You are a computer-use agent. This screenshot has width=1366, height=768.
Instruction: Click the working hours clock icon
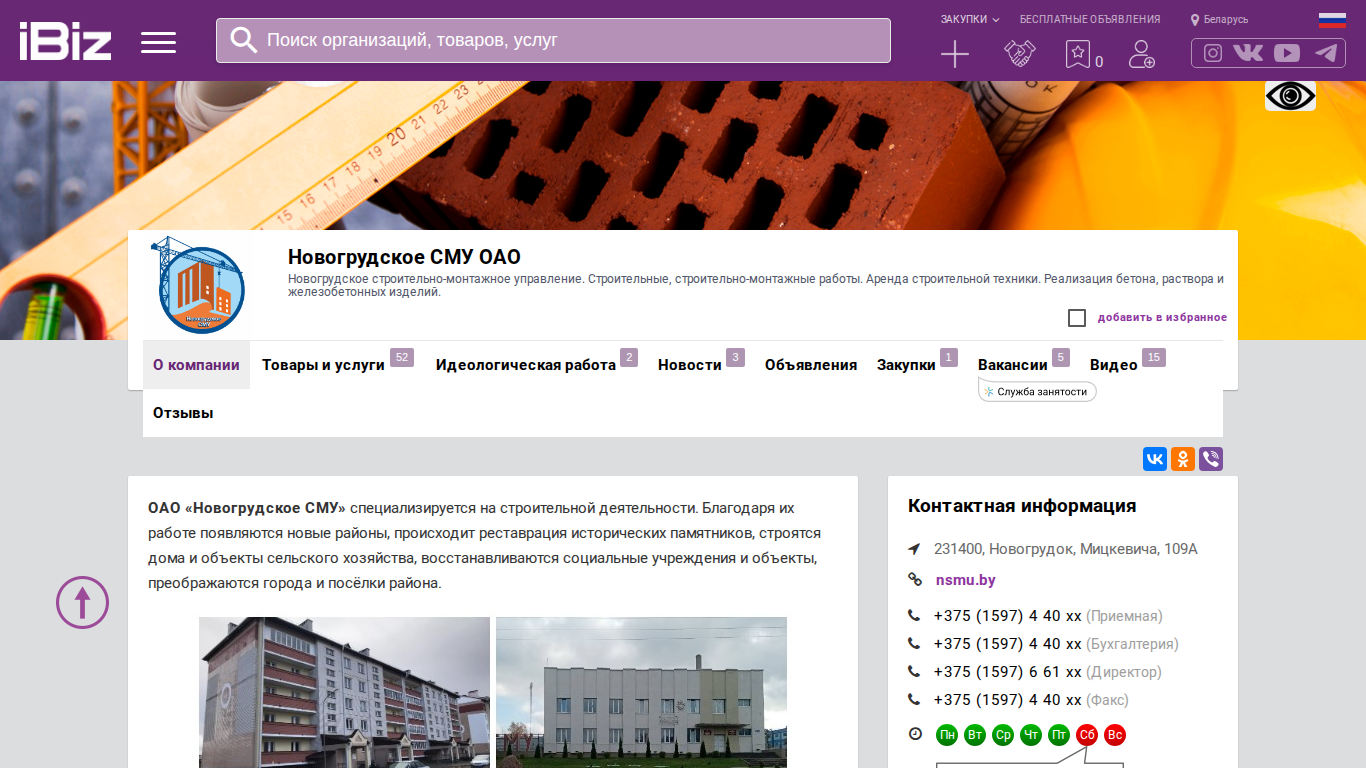point(915,734)
